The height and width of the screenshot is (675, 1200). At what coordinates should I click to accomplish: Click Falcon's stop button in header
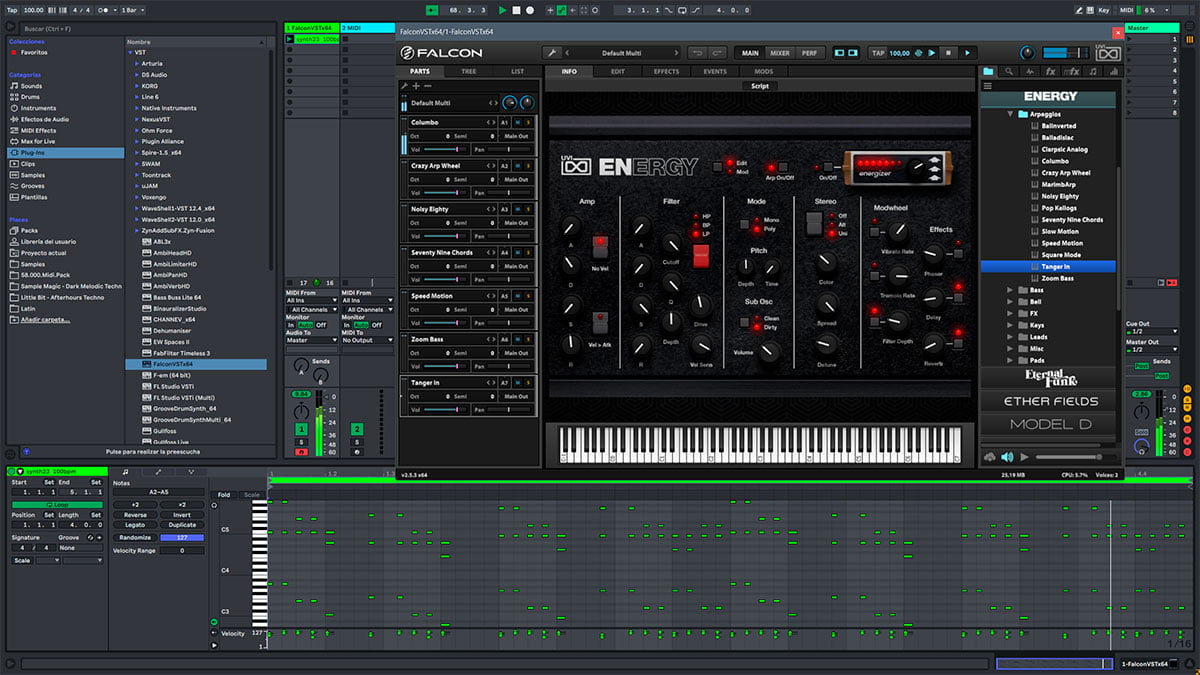pyautogui.click(x=948, y=53)
